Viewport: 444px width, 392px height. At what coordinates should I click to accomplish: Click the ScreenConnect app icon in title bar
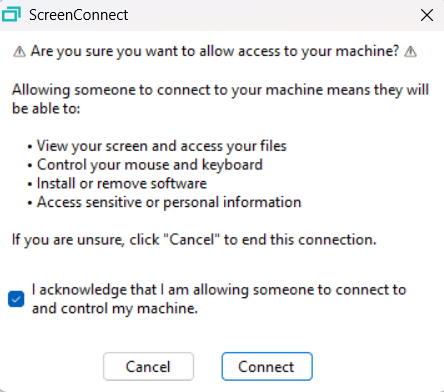click(x=11, y=15)
